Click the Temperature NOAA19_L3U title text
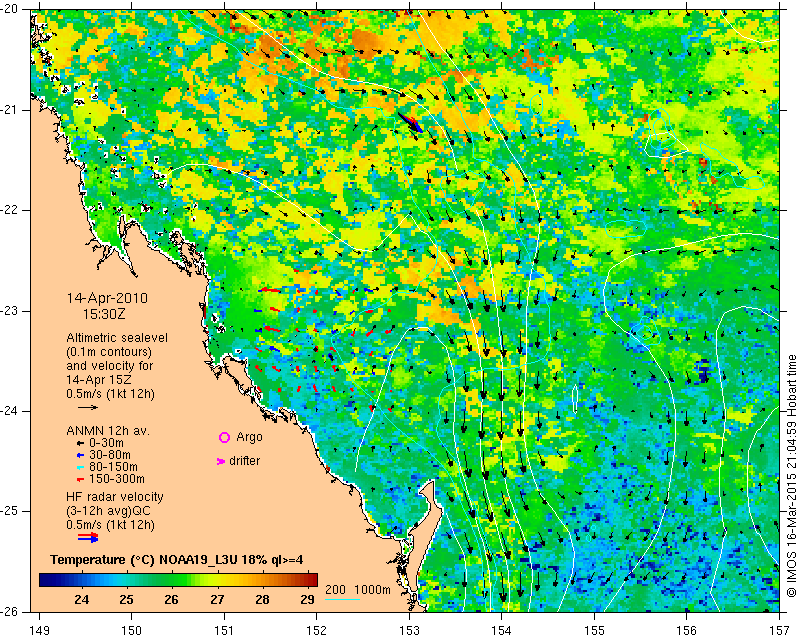800x640 pixels. 177,560
